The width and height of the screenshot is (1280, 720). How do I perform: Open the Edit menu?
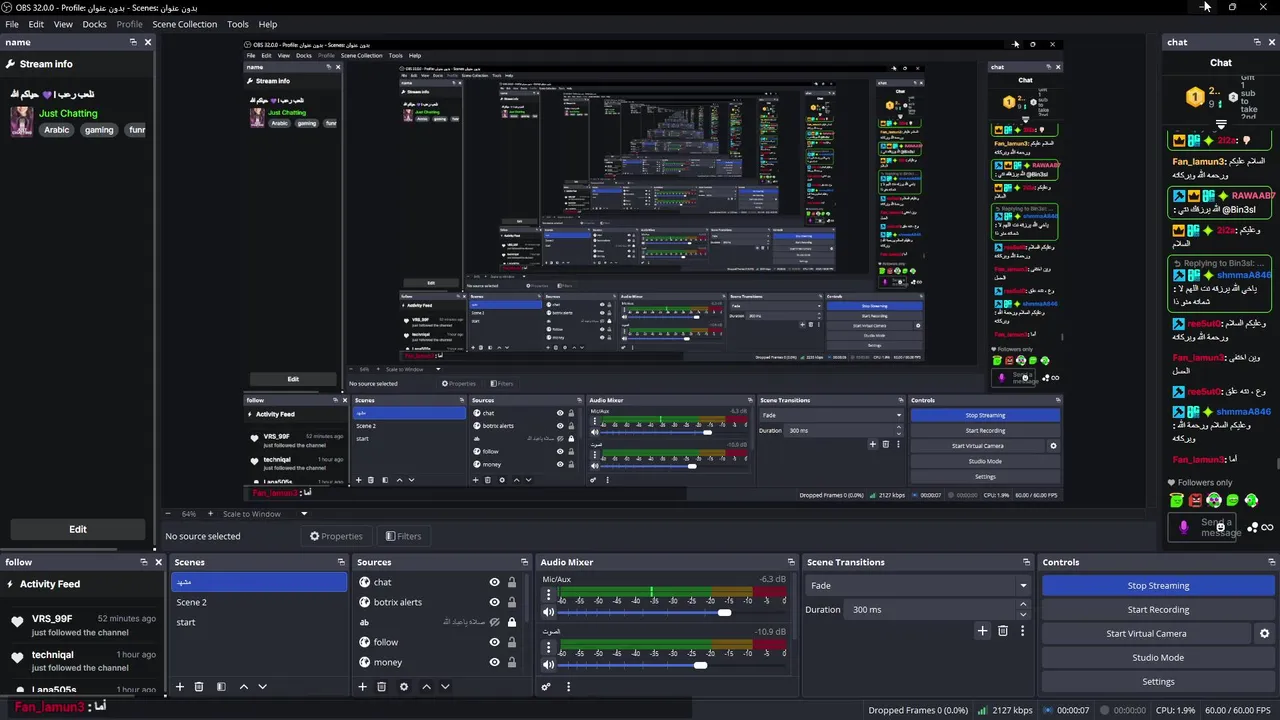[36, 24]
